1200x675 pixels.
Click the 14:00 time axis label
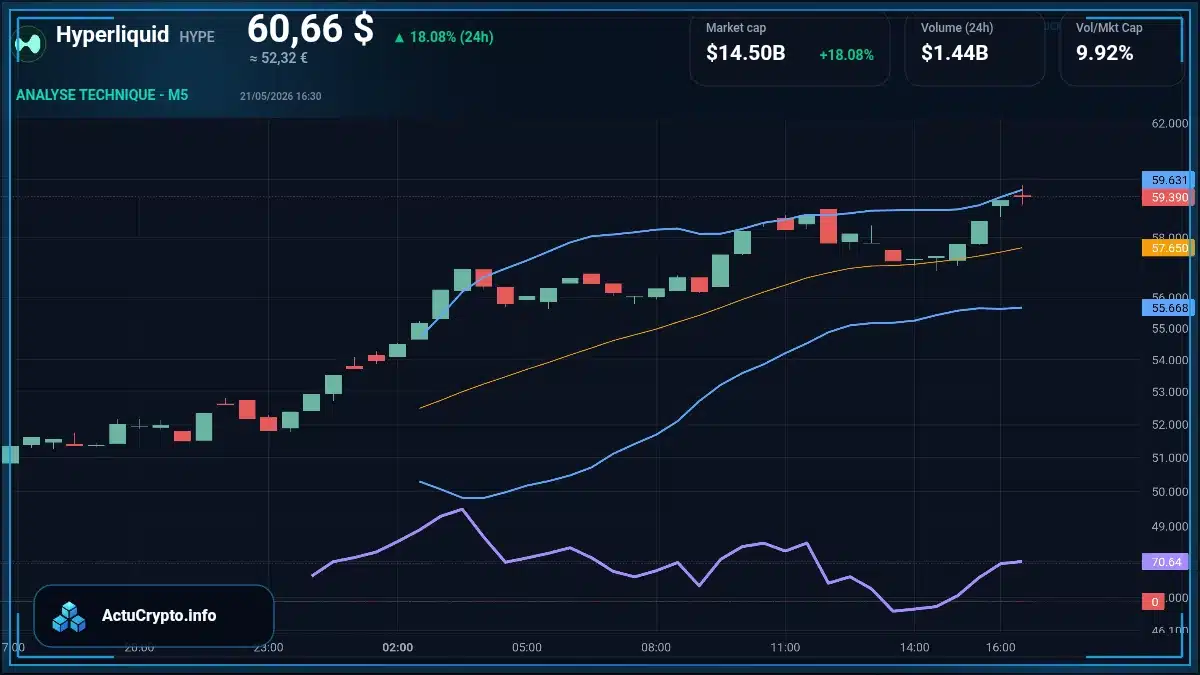tap(914, 648)
